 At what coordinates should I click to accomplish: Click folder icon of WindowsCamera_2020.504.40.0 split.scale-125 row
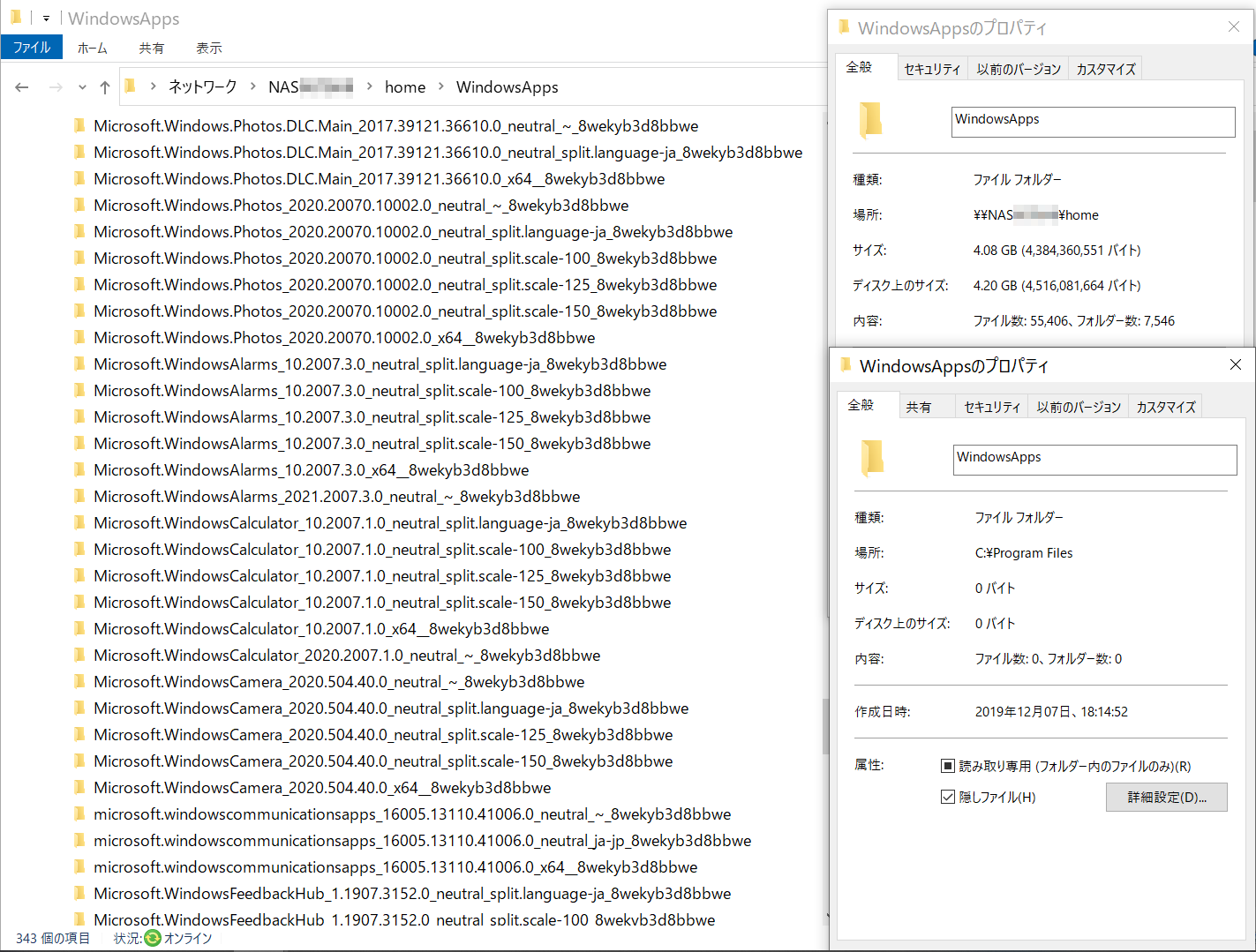[79, 735]
